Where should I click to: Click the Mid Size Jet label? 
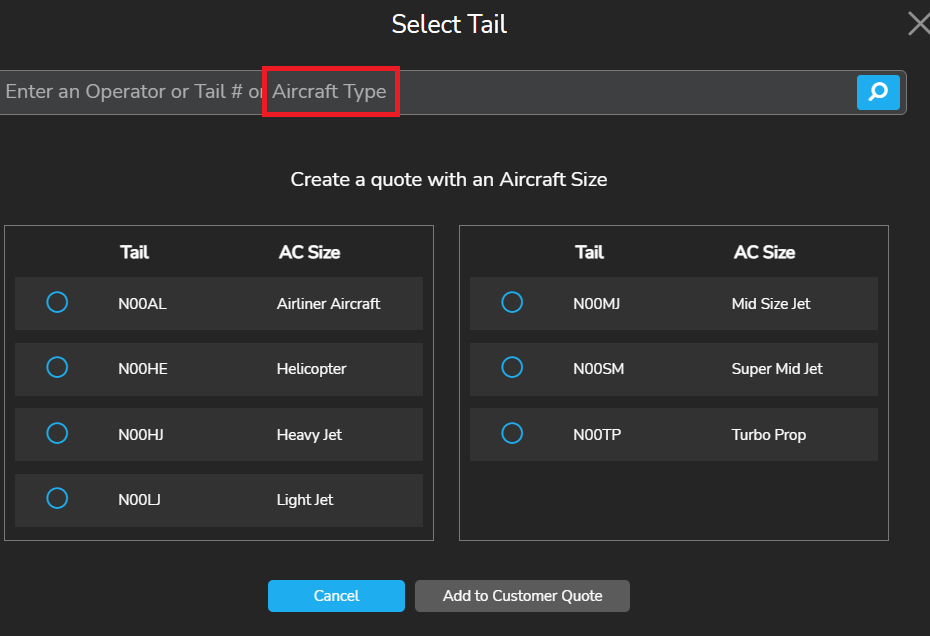click(771, 304)
